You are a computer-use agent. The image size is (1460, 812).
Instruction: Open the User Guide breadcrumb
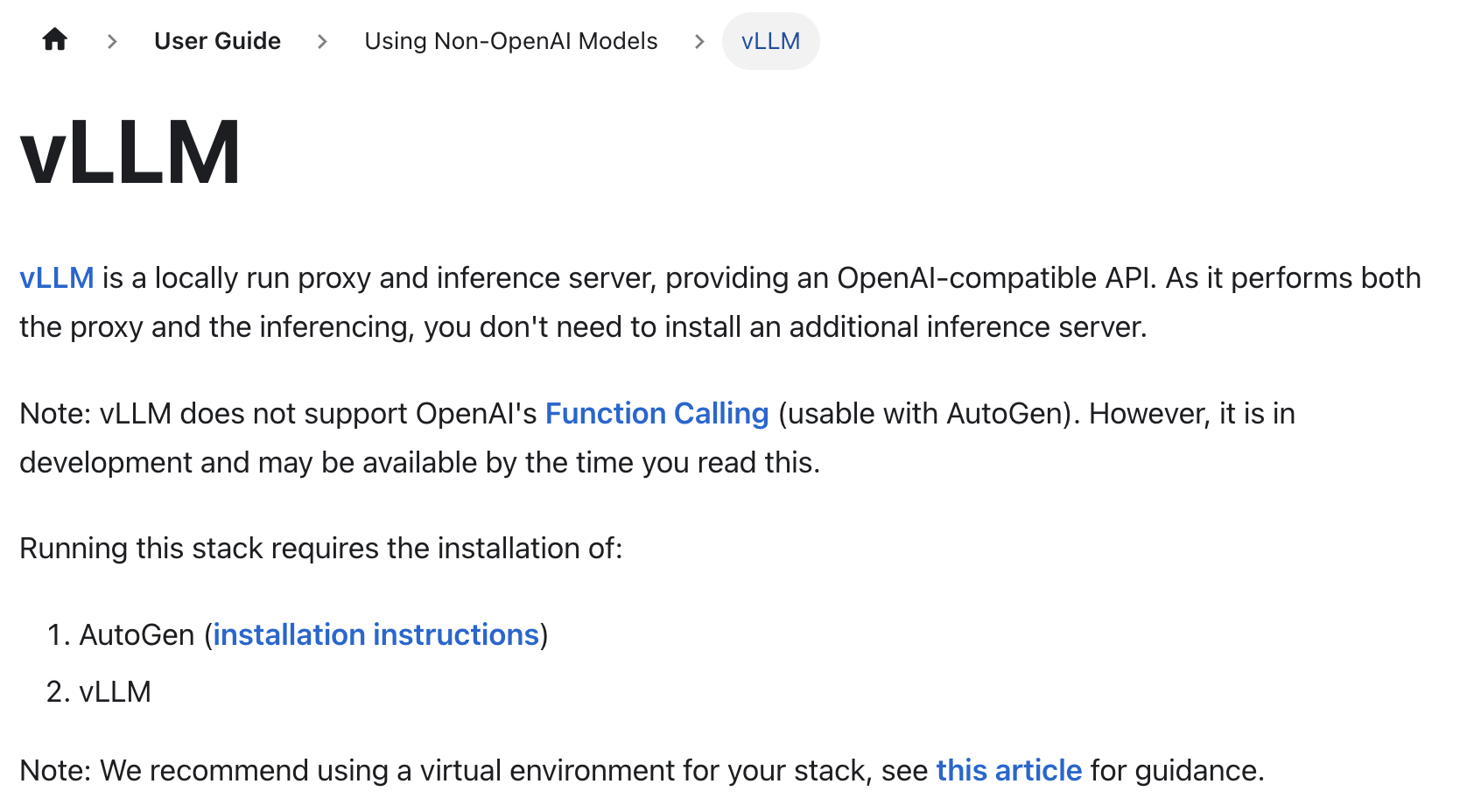point(217,41)
